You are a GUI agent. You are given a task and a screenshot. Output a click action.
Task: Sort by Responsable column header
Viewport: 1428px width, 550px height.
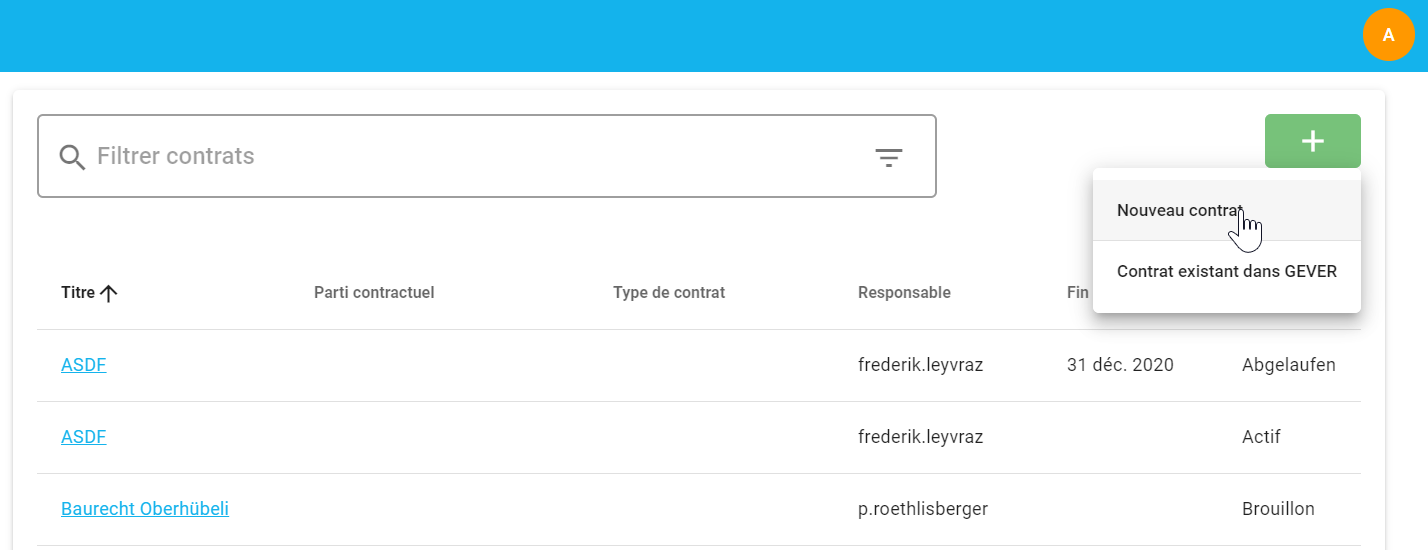click(904, 293)
